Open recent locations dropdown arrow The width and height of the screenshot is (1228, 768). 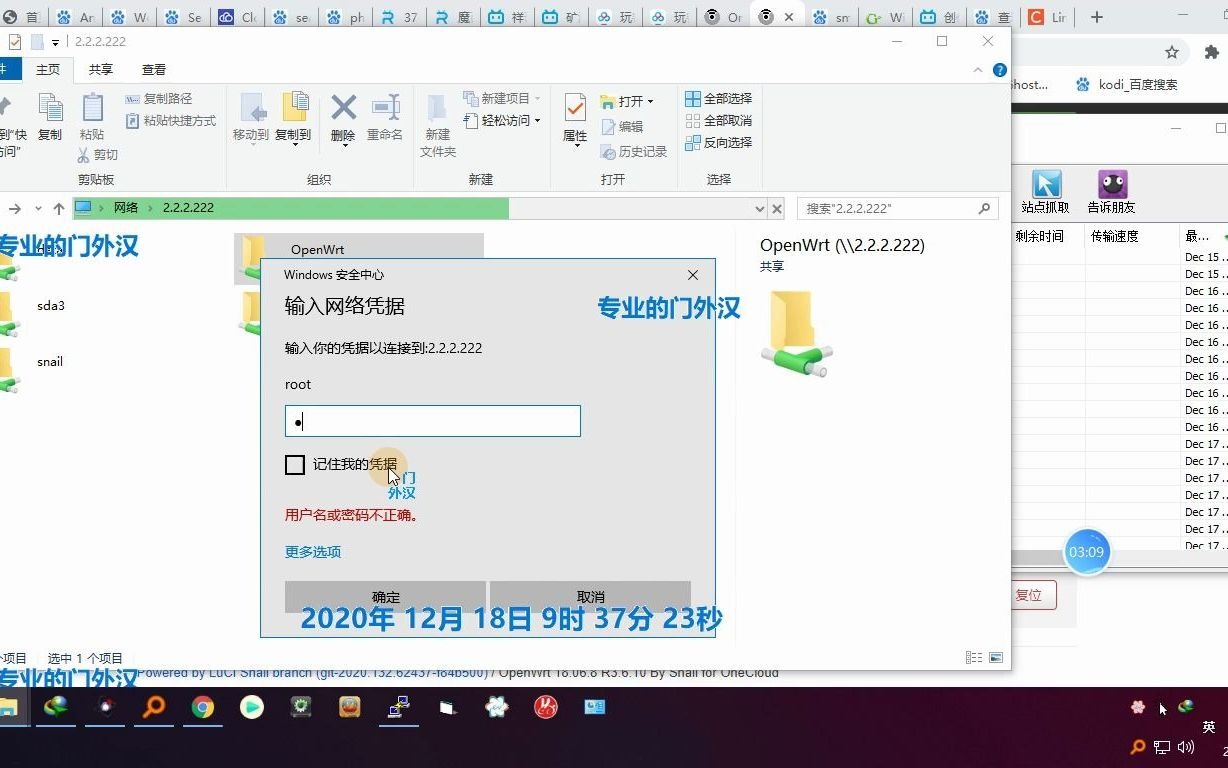point(38,208)
